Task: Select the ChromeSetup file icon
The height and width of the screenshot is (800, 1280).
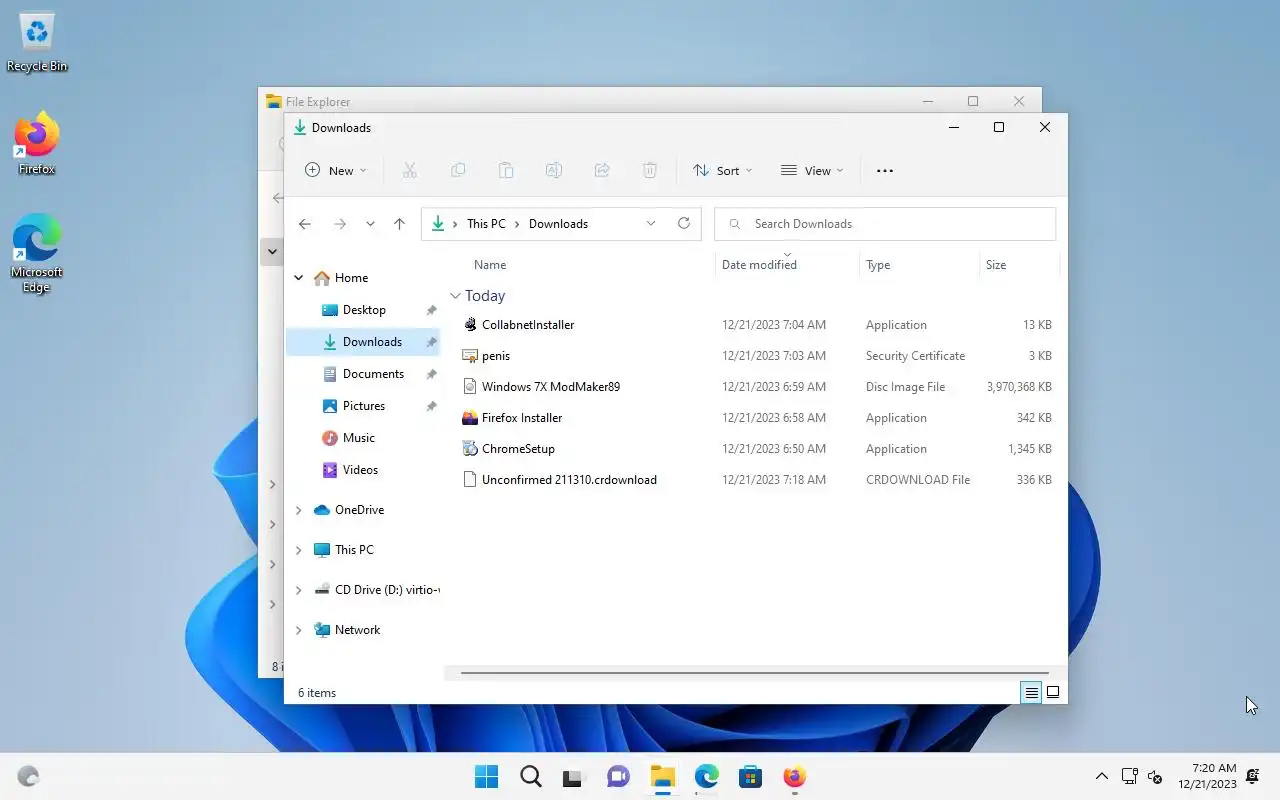Action: [470, 449]
